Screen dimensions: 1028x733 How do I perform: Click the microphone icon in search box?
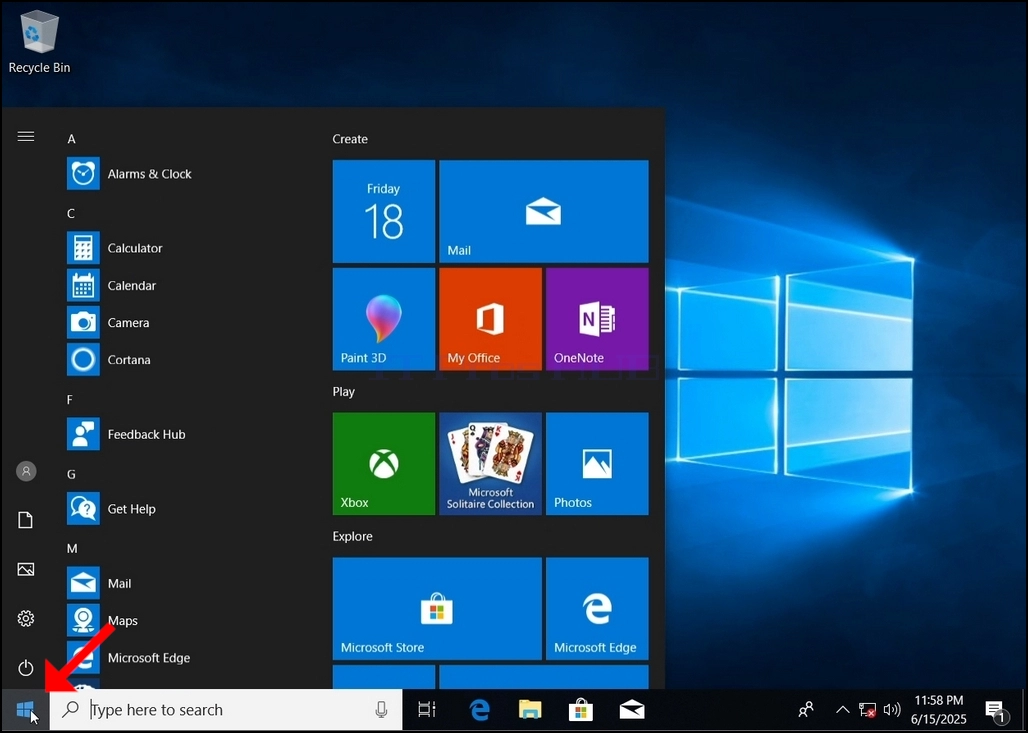[381, 709]
